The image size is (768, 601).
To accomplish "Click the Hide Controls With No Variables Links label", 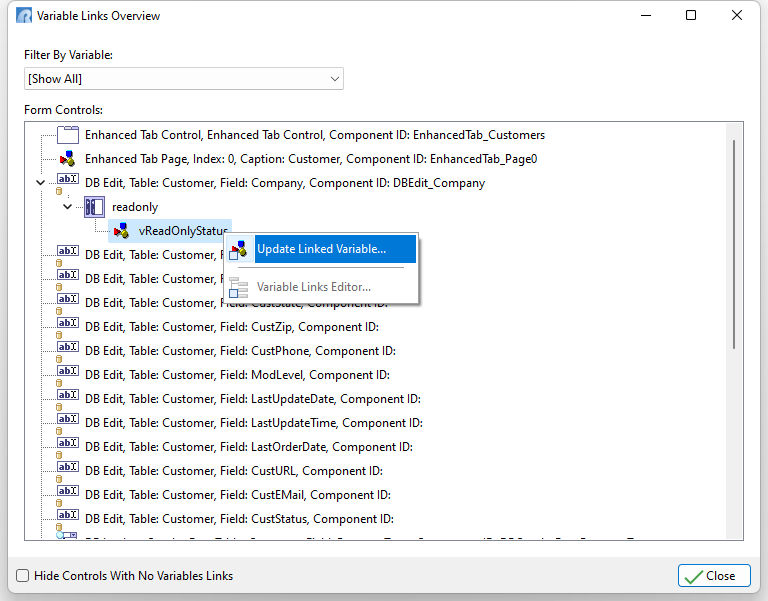I will (133, 576).
